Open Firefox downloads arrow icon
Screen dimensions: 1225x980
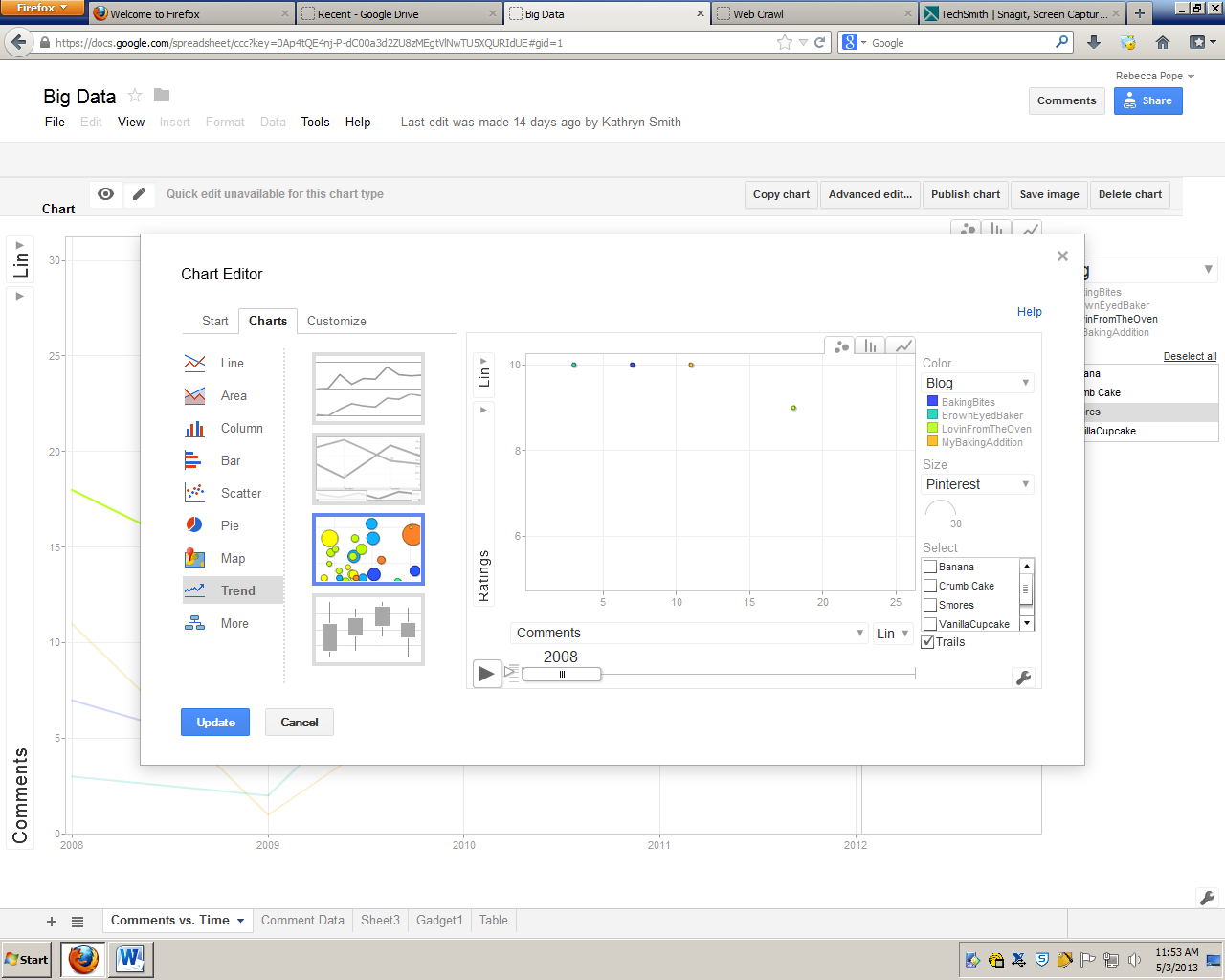tap(1094, 42)
